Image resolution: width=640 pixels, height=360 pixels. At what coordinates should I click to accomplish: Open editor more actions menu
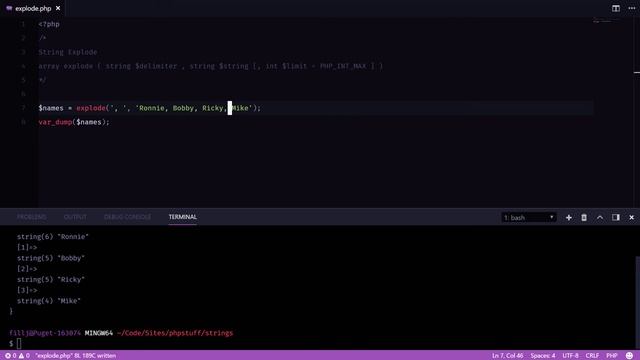coord(632,8)
